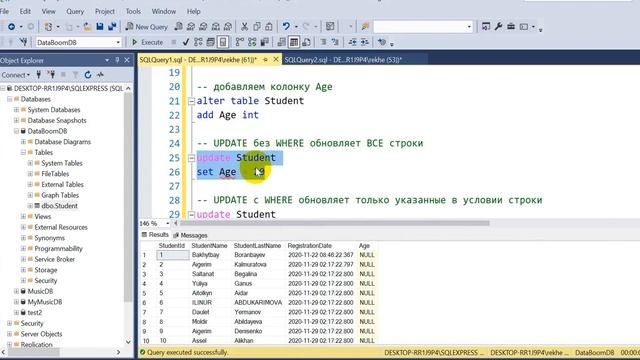The width and height of the screenshot is (640, 360).
Task: Pin the Object Explorer panel
Action: [x=117, y=60]
